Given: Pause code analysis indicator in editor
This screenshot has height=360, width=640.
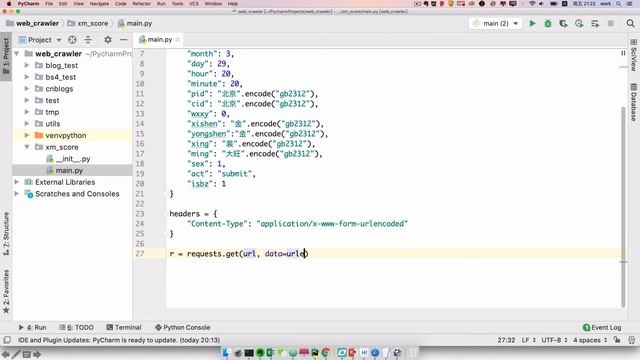Looking at the screenshot, I should point(623,53).
